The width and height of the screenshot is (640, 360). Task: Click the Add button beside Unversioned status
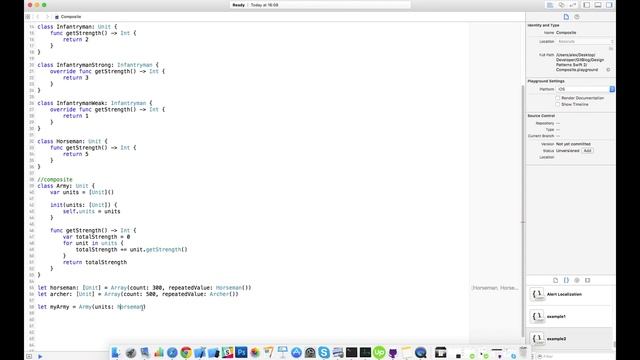coord(587,151)
